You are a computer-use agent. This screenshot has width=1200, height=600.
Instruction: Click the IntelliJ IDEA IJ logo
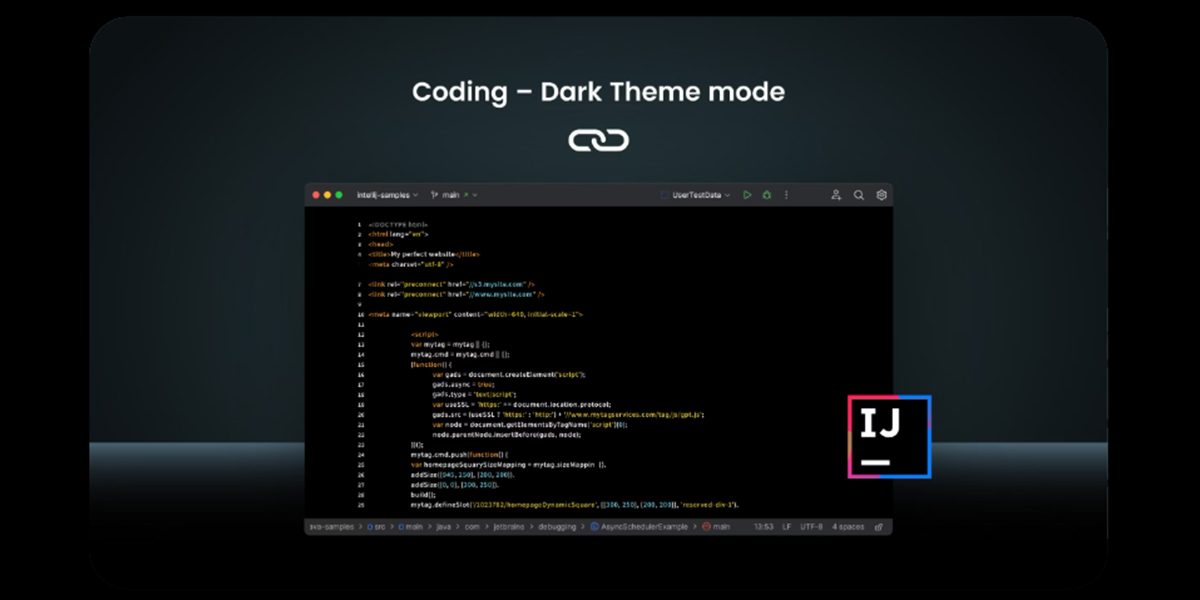point(889,437)
